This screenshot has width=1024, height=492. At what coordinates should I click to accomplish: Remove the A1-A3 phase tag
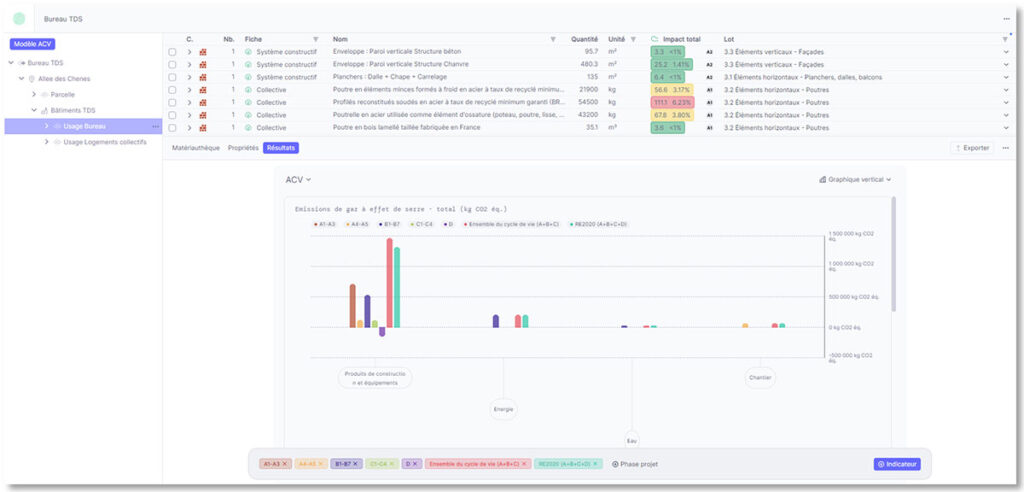coord(285,464)
